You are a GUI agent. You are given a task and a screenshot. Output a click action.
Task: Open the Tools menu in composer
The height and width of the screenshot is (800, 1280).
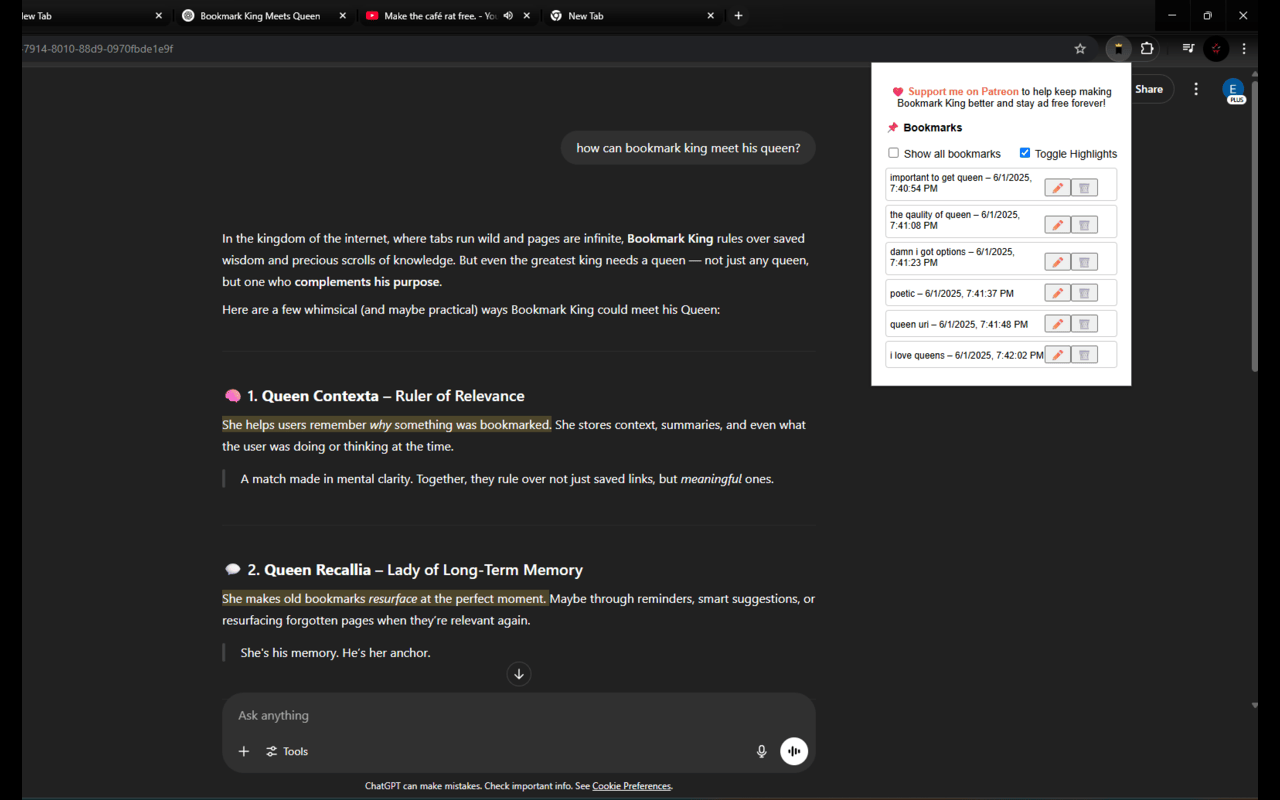coord(287,751)
